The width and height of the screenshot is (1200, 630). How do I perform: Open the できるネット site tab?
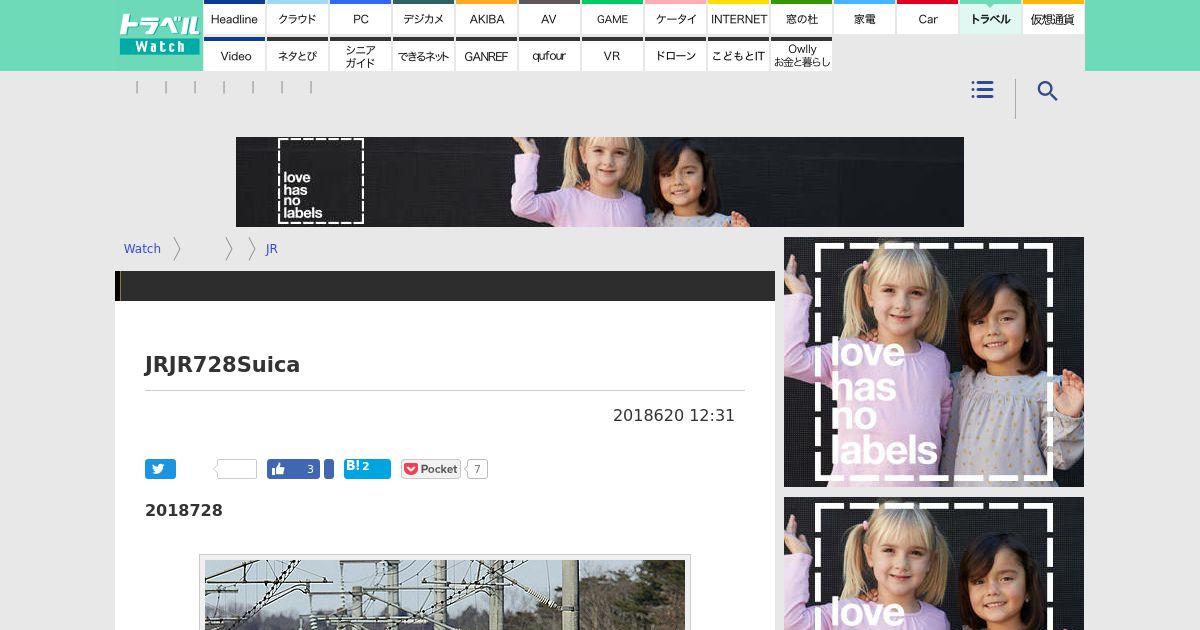423,55
